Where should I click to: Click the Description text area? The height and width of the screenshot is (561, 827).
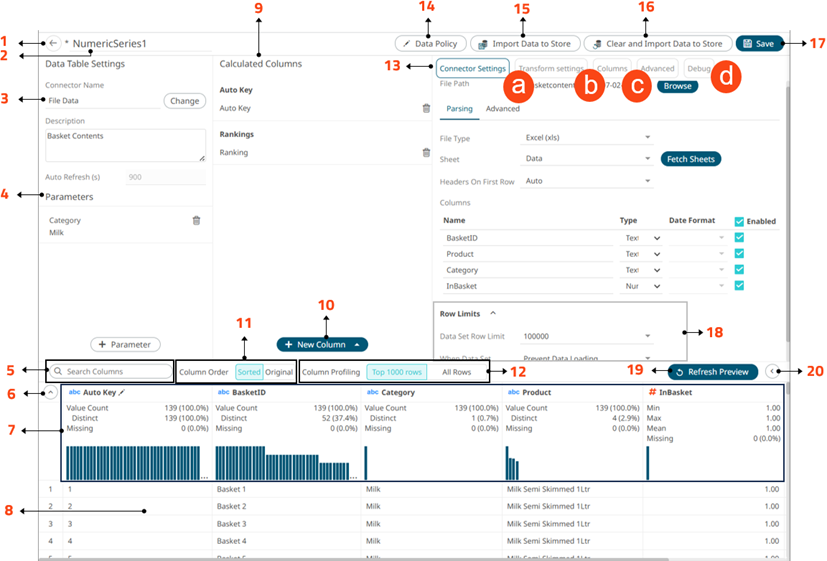click(x=126, y=146)
